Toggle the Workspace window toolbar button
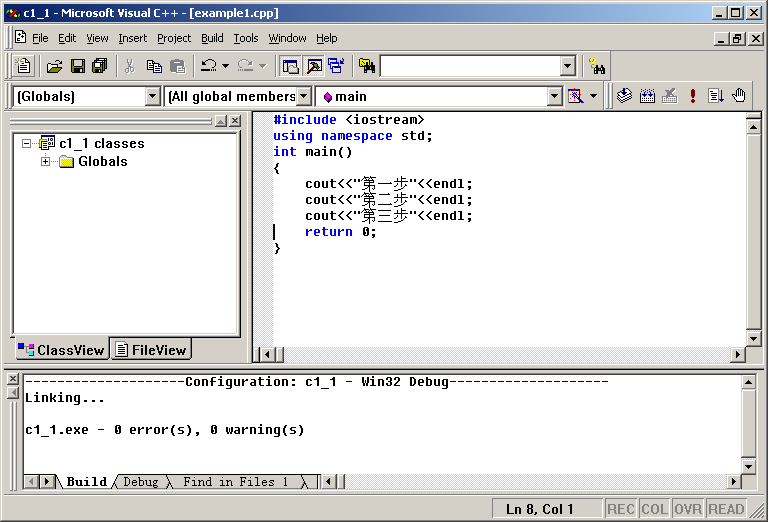Image resolution: width=768 pixels, height=522 pixels. tap(290, 66)
